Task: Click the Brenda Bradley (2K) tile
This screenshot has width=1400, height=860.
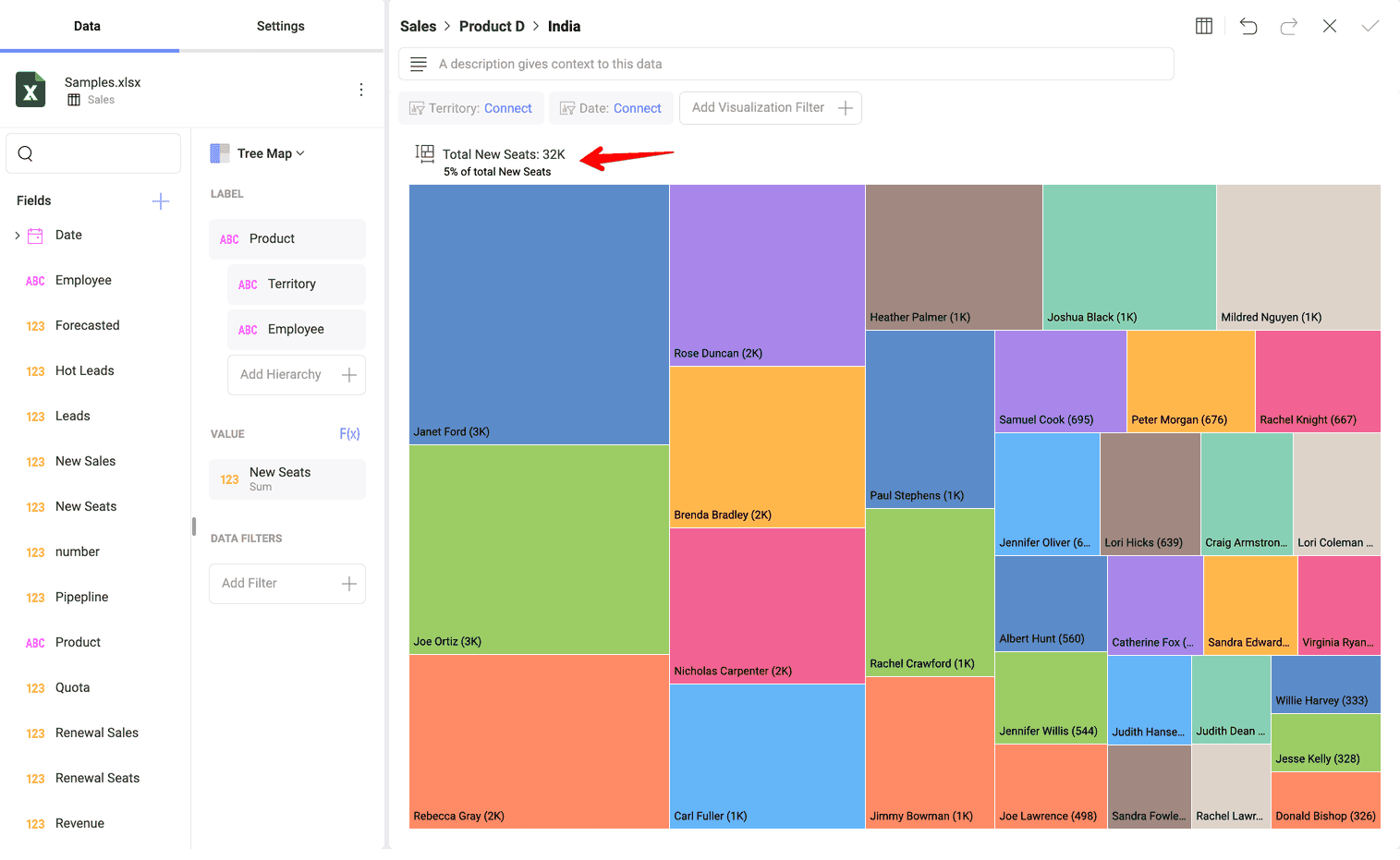Action: click(767, 447)
